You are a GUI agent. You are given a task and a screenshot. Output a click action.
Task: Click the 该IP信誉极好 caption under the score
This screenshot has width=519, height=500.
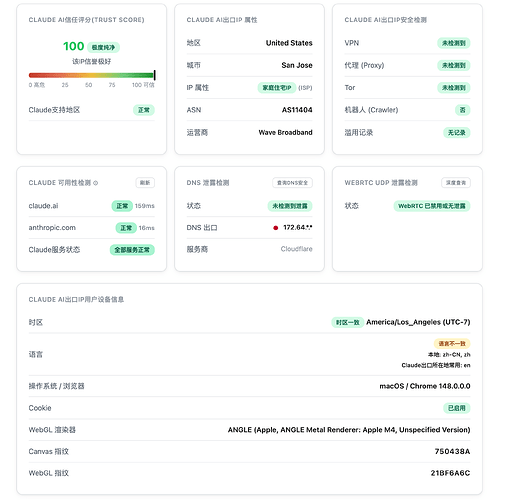coord(91,62)
